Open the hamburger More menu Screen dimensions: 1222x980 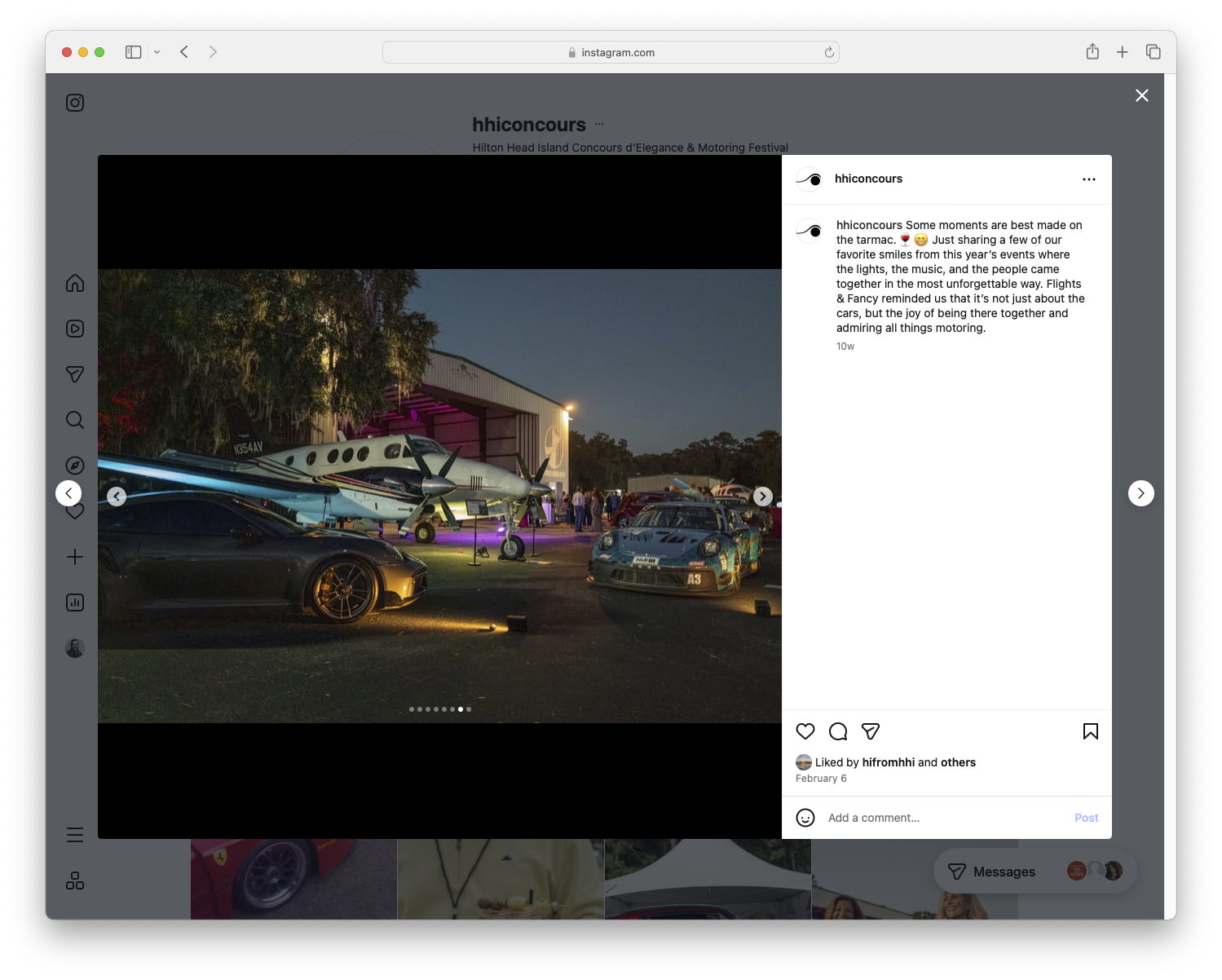pyautogui.click(x=74, y=834)
